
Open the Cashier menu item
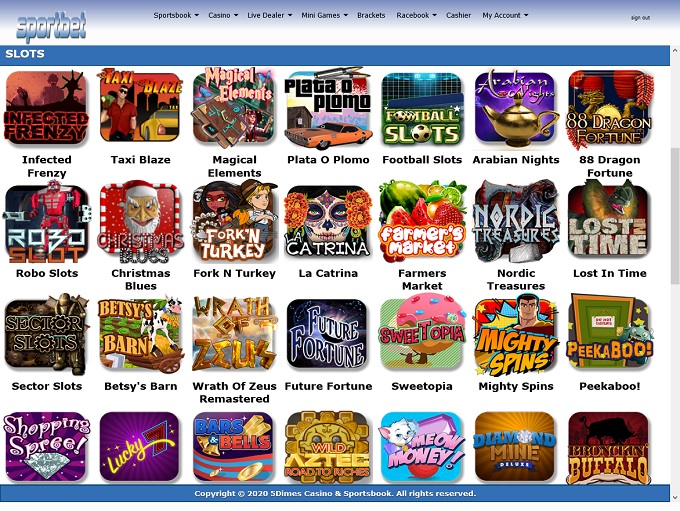click(x=458, y=15)
